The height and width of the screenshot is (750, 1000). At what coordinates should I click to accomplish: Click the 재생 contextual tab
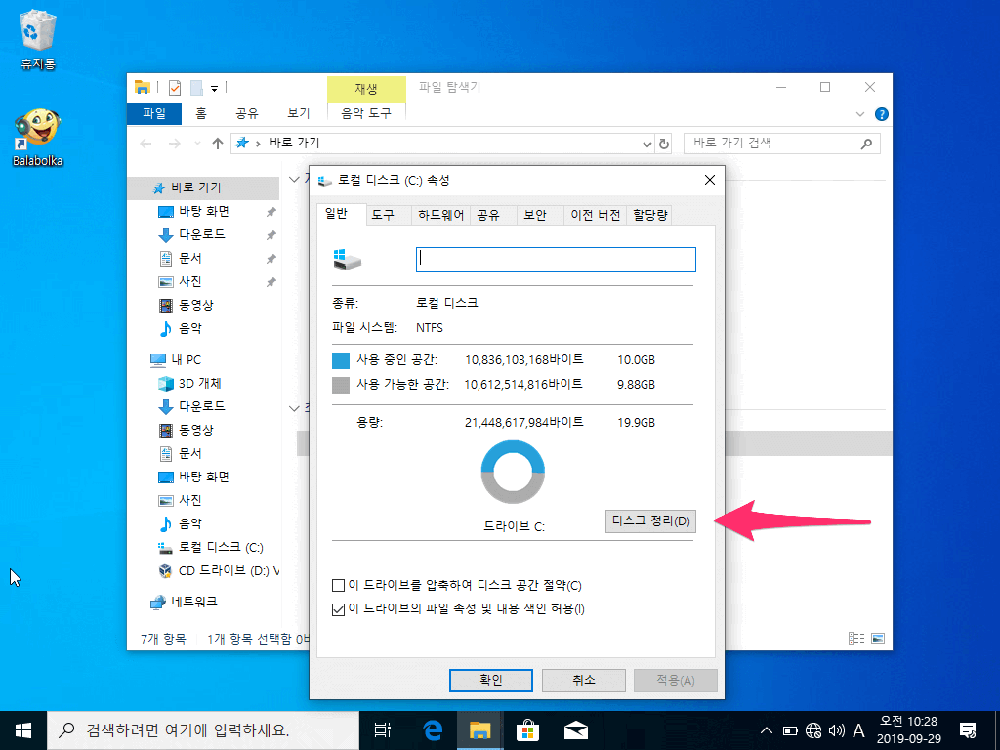click(366, 89)
